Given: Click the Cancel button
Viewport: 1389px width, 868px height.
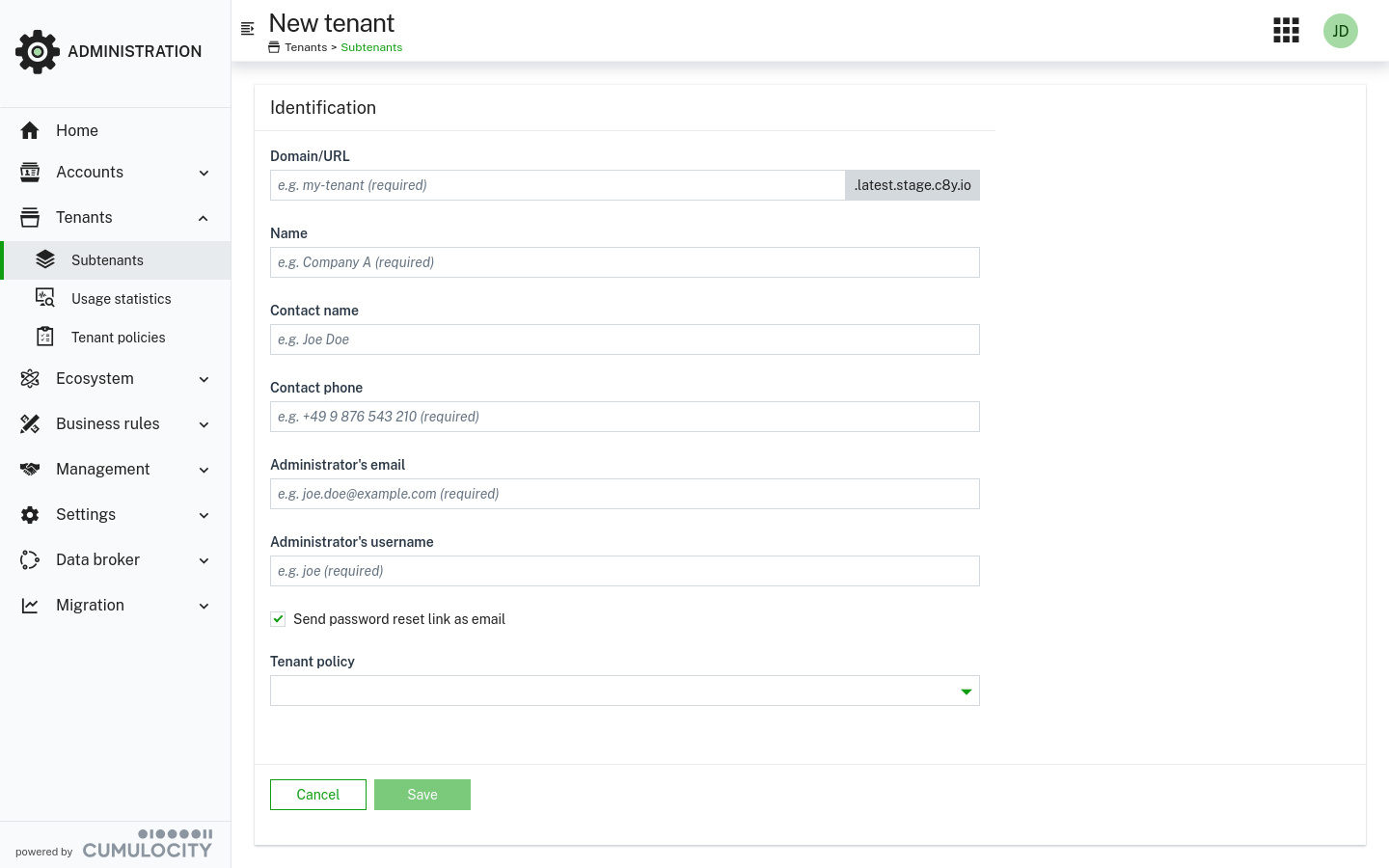Looking at the screenshot, I should (318, 795).
